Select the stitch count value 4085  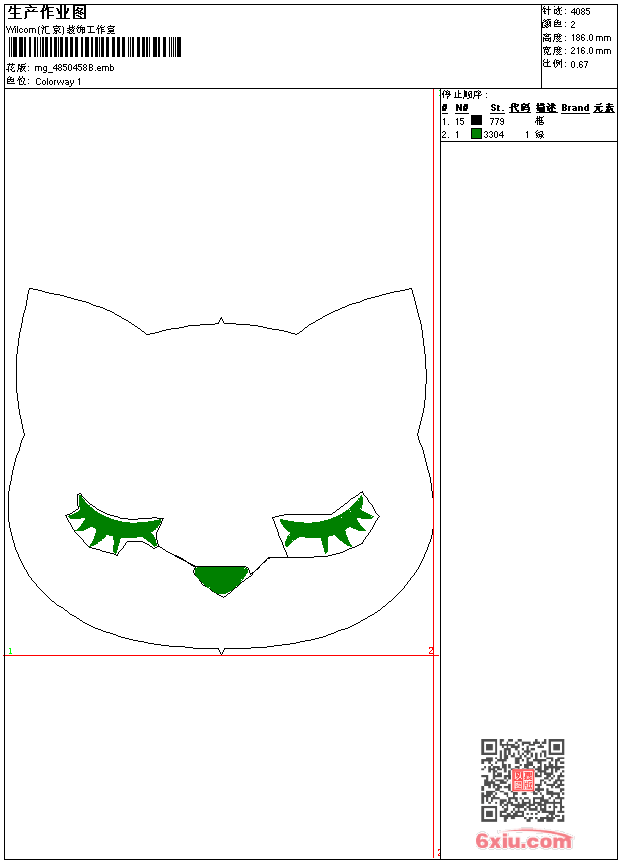click(580, 12)
